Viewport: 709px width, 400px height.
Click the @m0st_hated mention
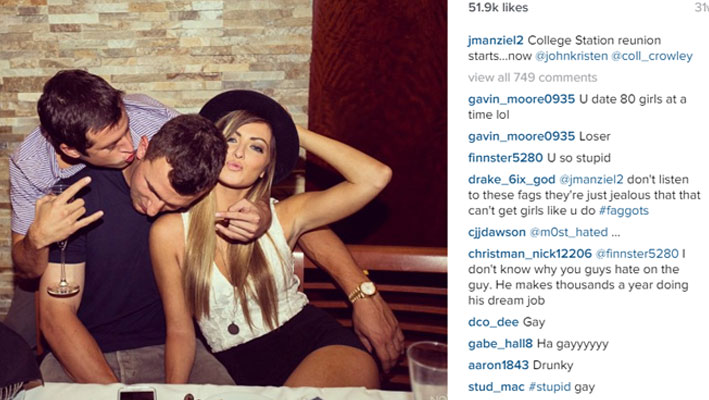pos(568,232)
